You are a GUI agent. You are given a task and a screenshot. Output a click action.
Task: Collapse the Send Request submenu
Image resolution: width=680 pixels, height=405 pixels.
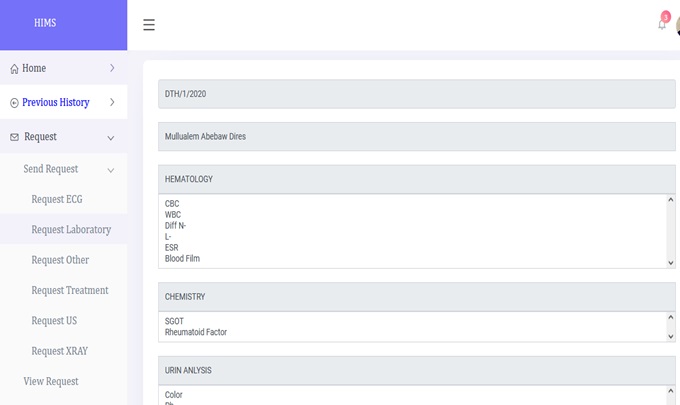tap(111, 170)
